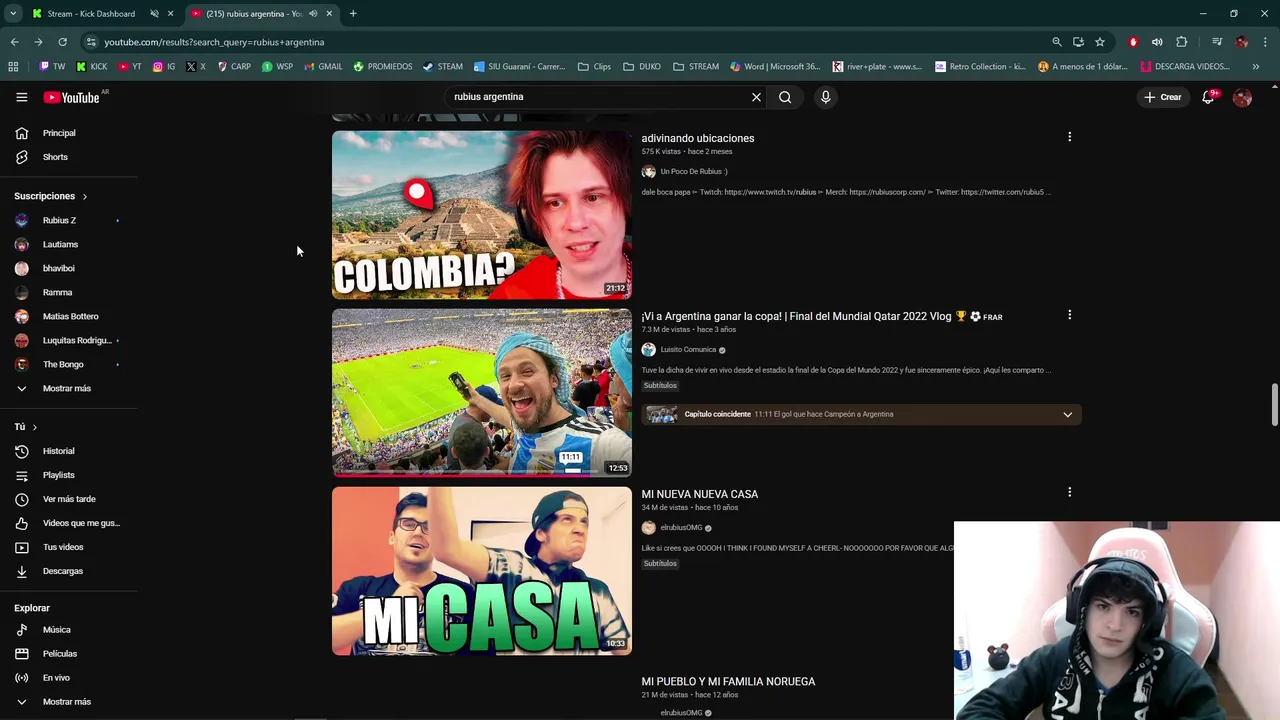The height and width of the screenshot is (720, 1280).
Task: Open options for MI NUEVA NUEVA CASA
Action: [1069, 492]
